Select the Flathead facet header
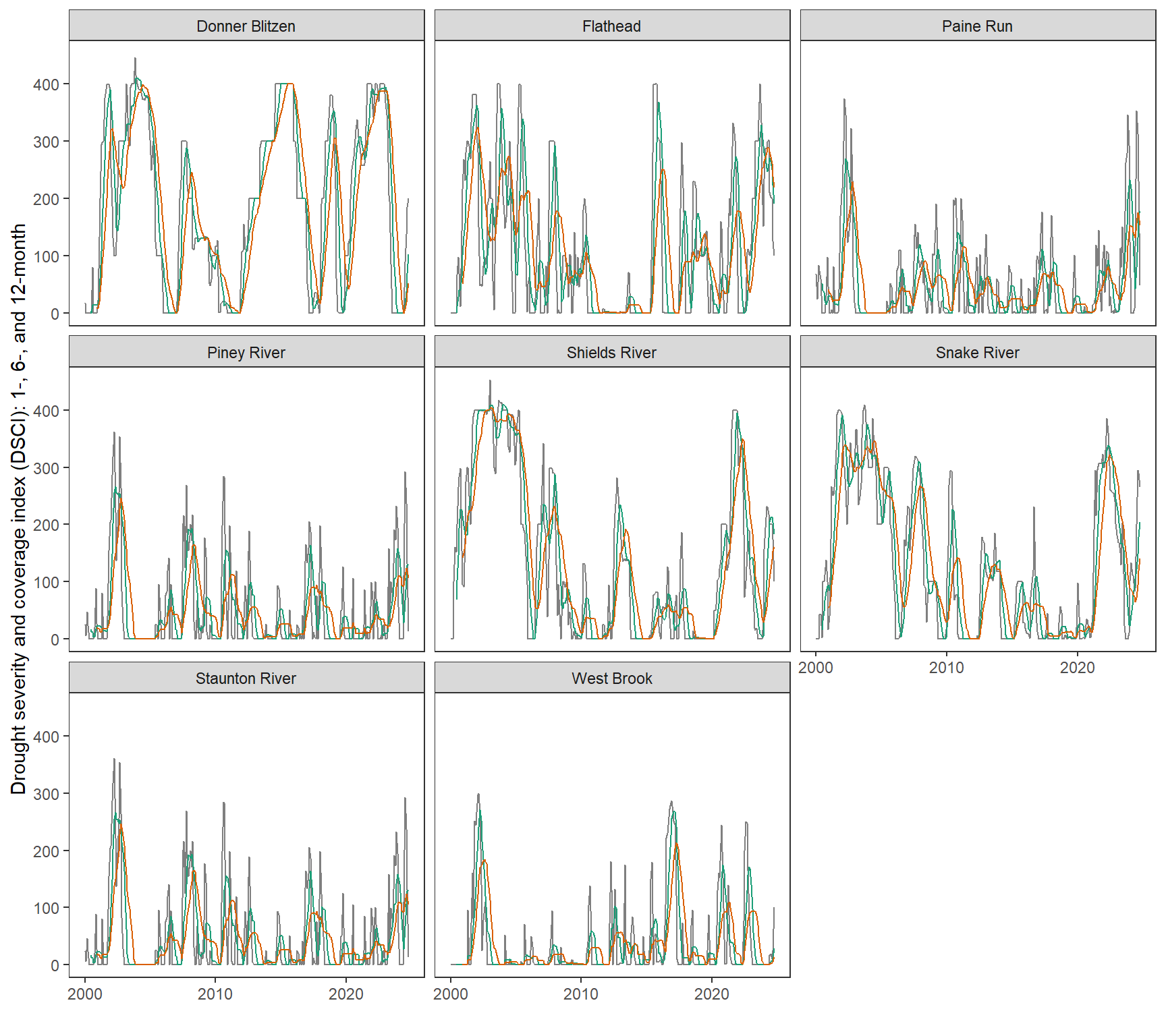Viewport: 1166px width, 1036px height. click(x=611, y=26)
